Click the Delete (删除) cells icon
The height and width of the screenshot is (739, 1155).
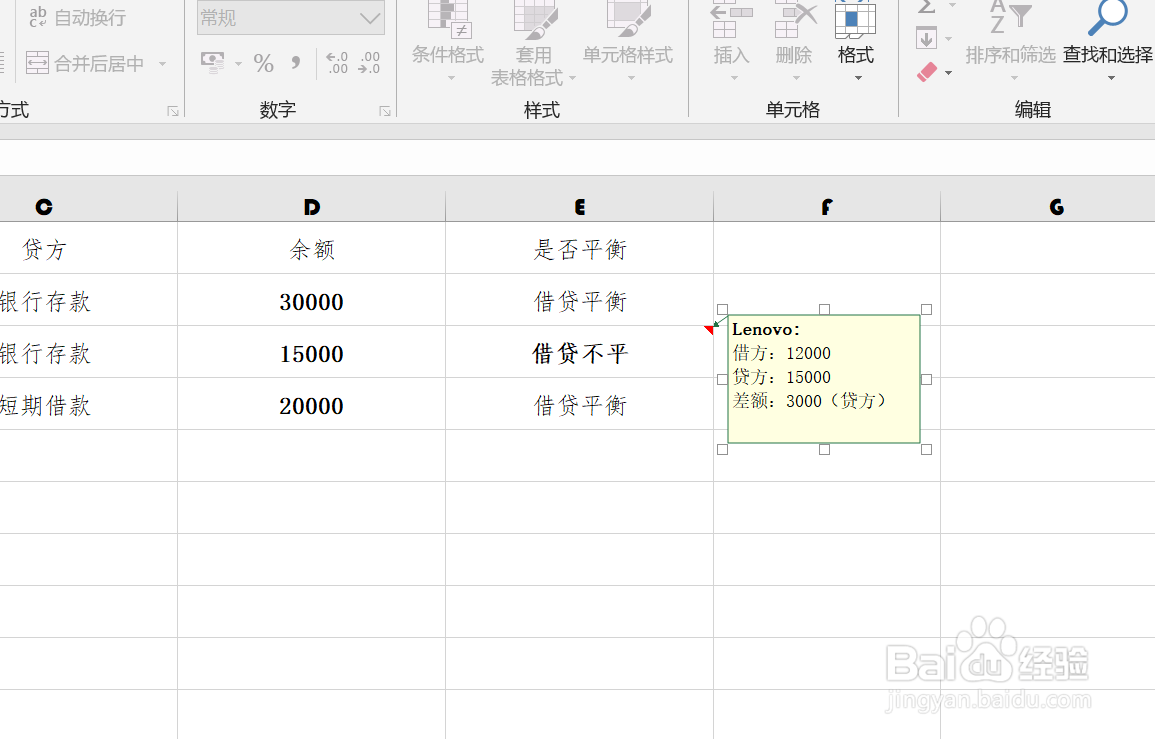(794, 20)
